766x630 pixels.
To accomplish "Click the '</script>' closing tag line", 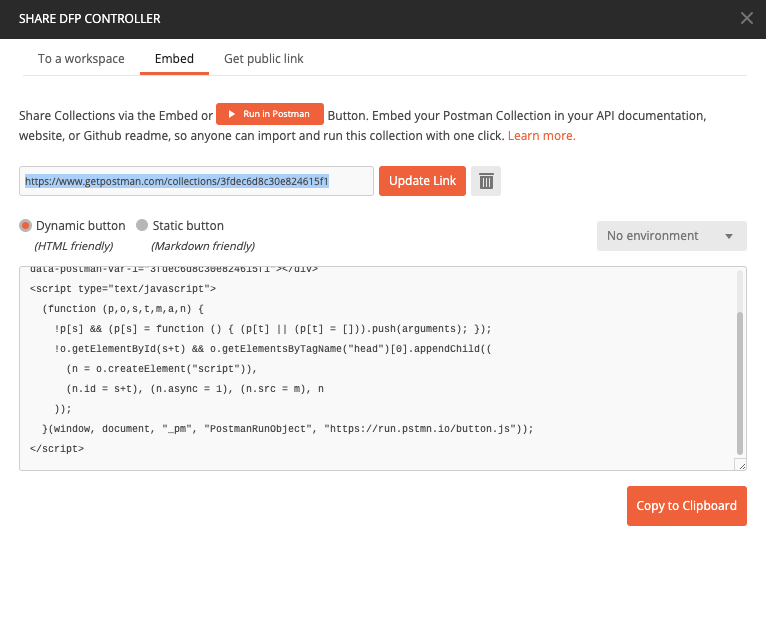I will coord(57,448).
